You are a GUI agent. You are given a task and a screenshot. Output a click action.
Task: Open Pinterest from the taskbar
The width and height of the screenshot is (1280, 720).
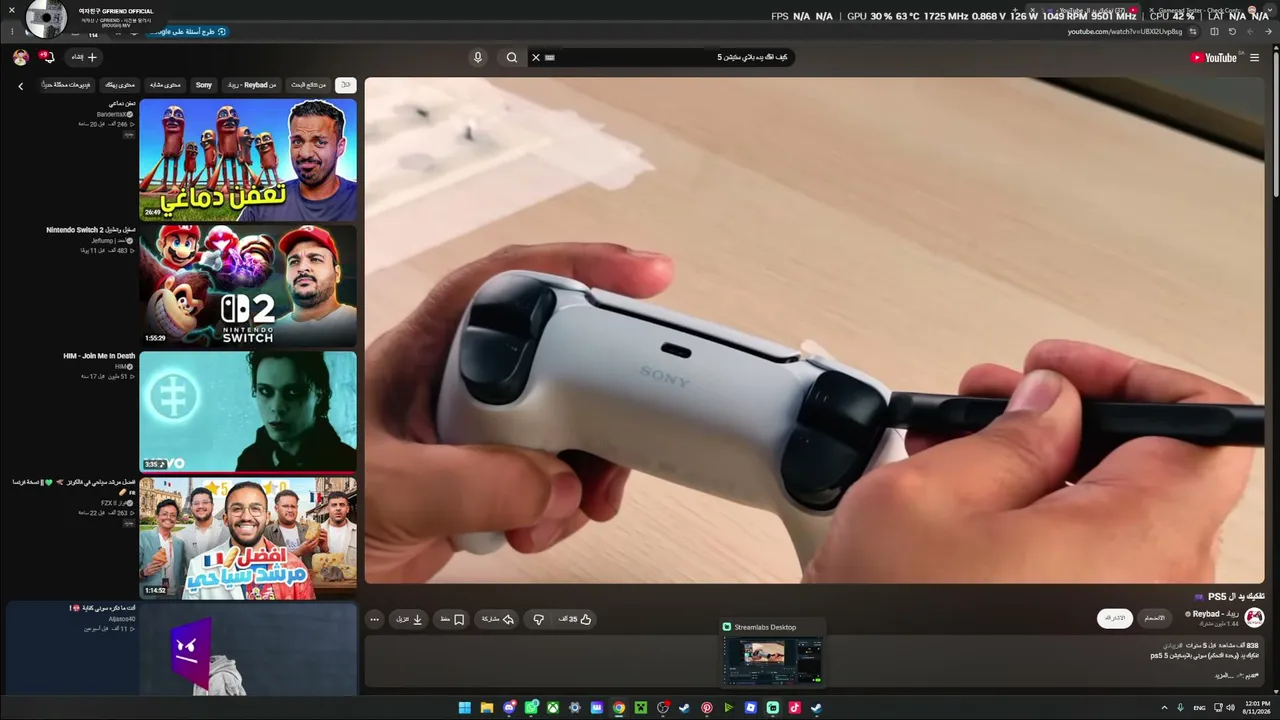point(707,708)
